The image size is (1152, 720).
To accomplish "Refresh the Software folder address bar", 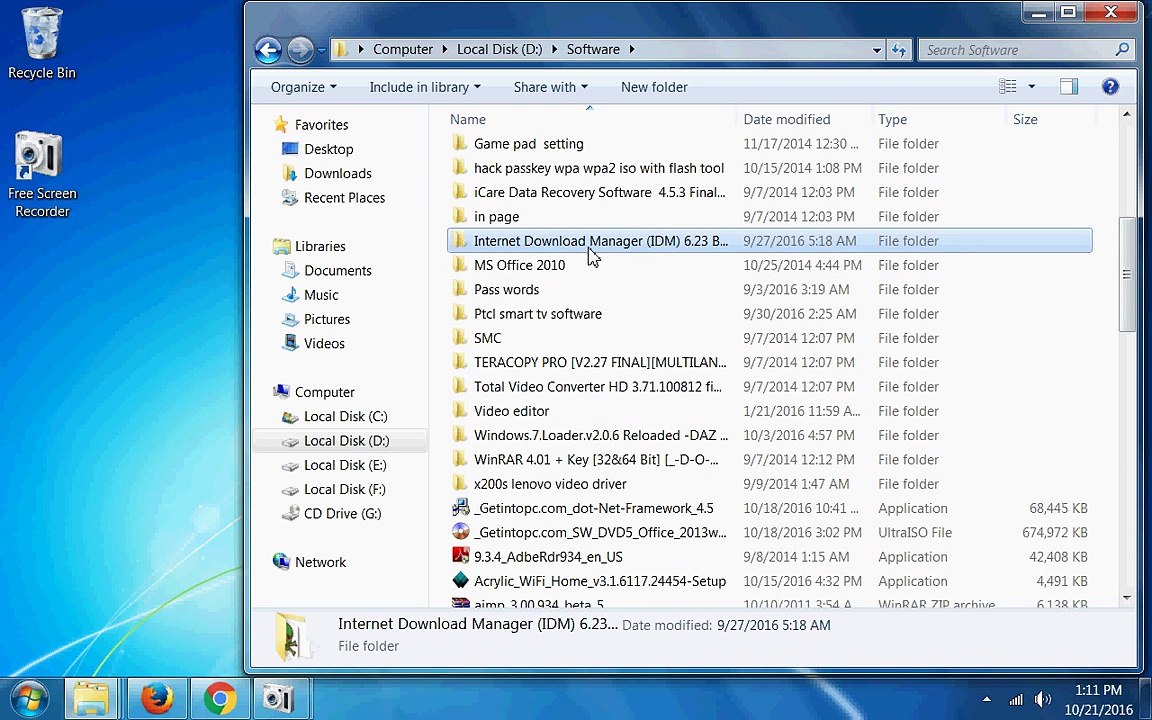I will point(899,50).
